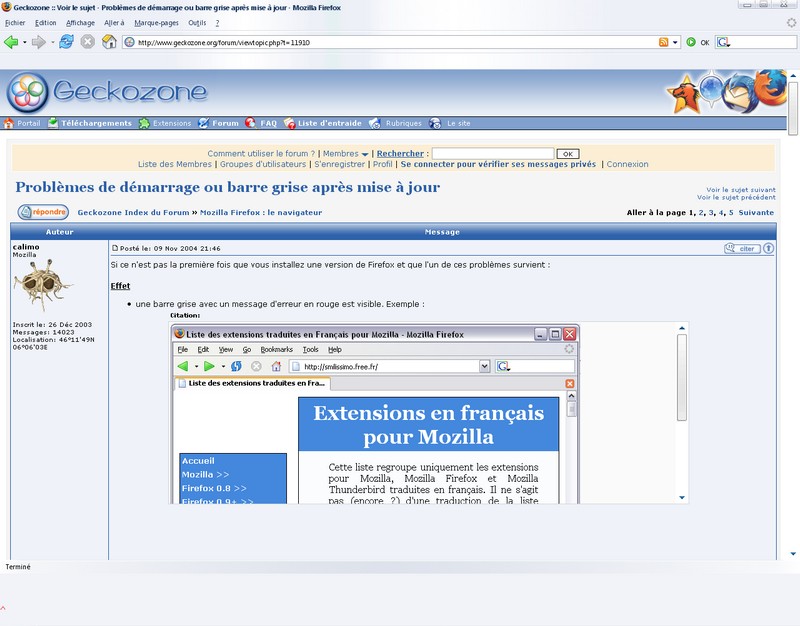
Task: Reload the page with refresh icon
Action: pyautogui.click(x=66, y=42)
